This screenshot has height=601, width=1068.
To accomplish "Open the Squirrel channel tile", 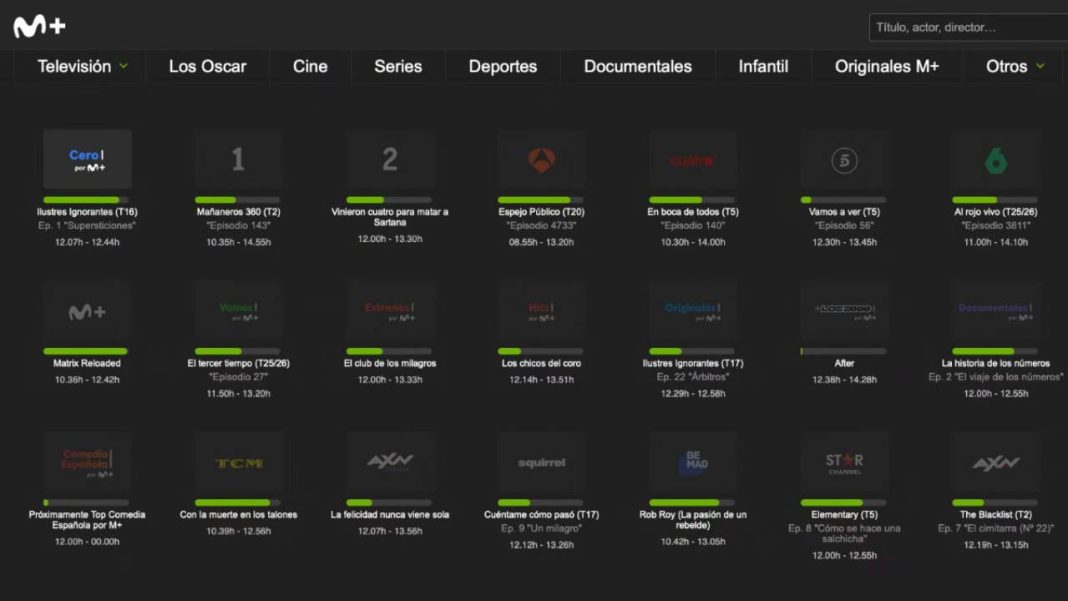I will (541, 462).
